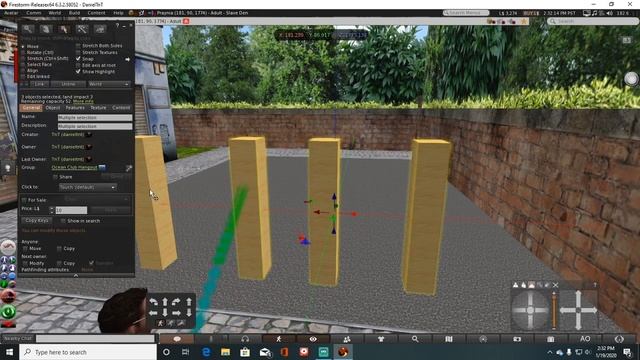The width and height of the screenshot is (640, 360).
Task: Click the Unlink button
Action: click(x=68, y=84)
